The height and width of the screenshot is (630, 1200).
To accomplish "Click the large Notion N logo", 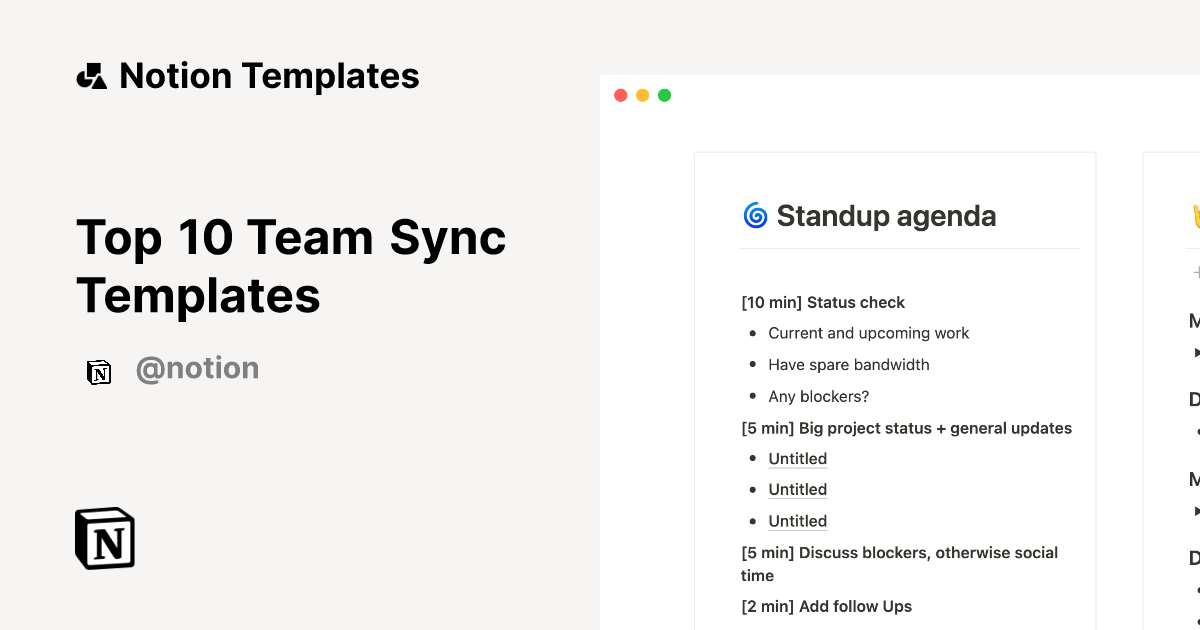I will pyautogui.click(x=104, y=538).
